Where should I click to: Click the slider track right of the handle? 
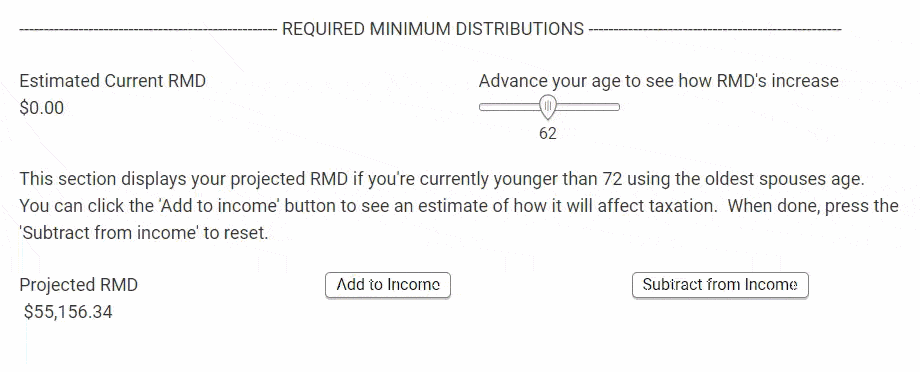[x=587, y=107]
